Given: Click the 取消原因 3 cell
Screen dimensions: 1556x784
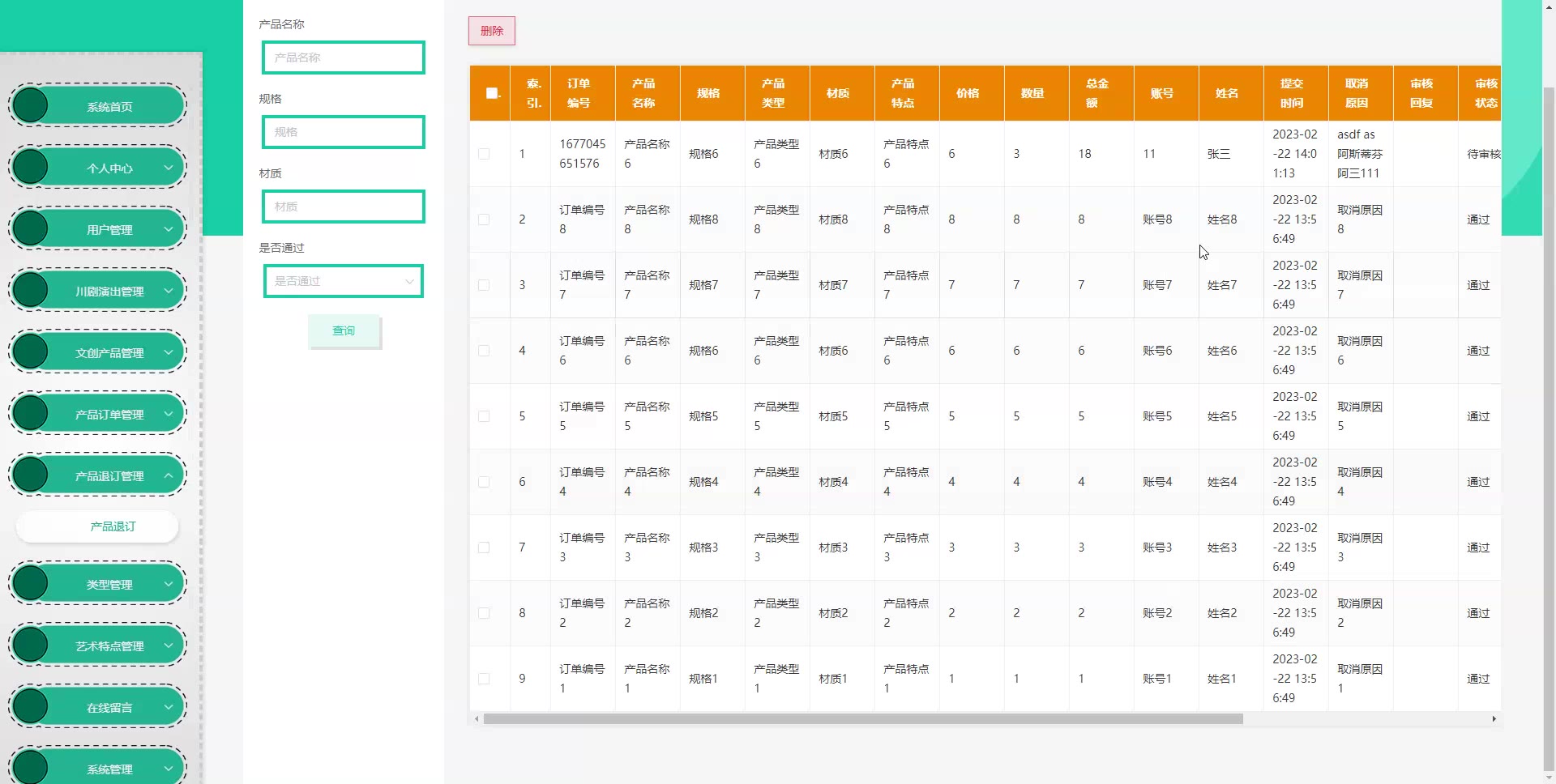Looking at the screenshot, I should pyautogui.click(x=1360, y=548).
